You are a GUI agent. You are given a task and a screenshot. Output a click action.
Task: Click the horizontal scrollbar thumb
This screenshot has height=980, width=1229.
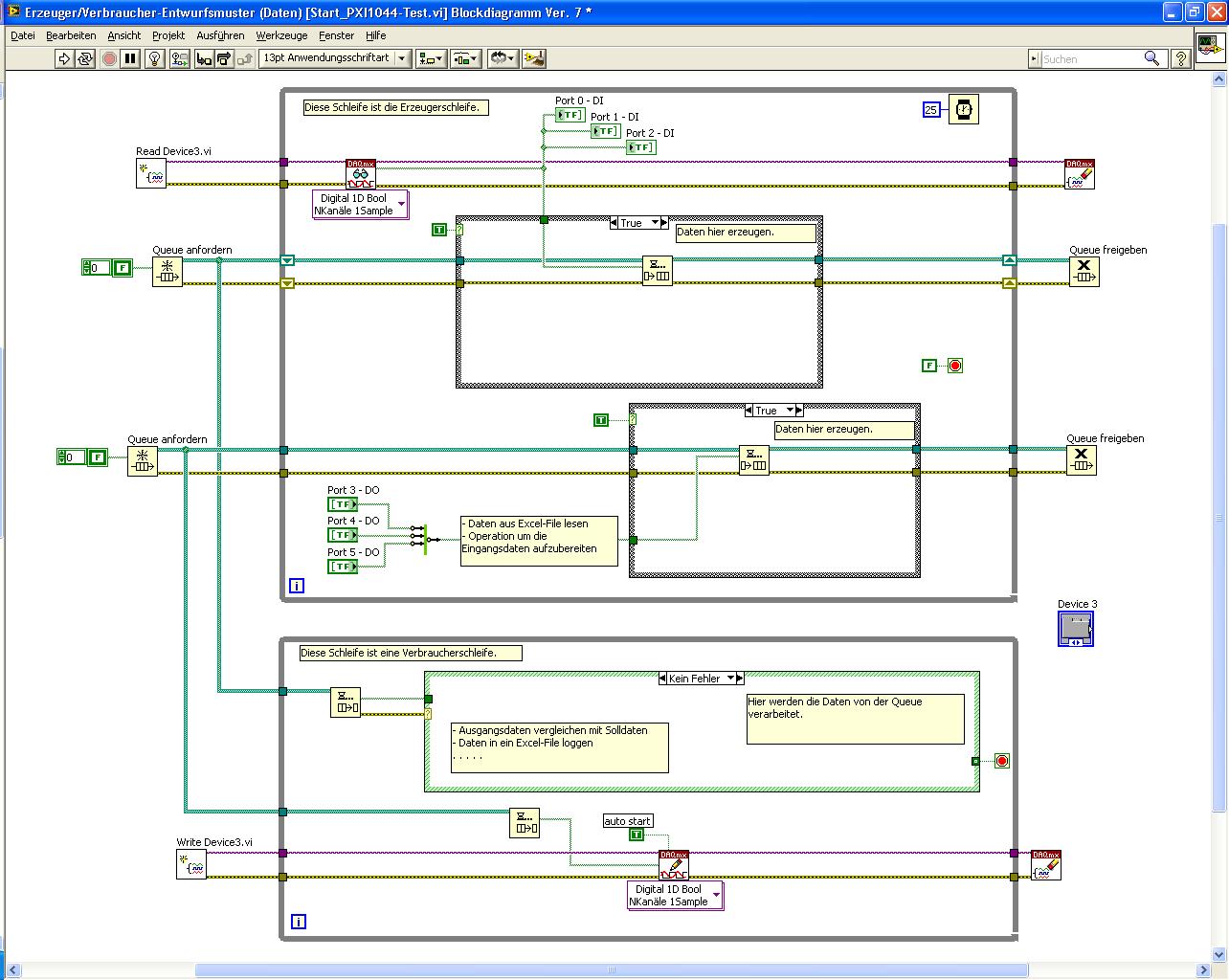tap(612, 970)
